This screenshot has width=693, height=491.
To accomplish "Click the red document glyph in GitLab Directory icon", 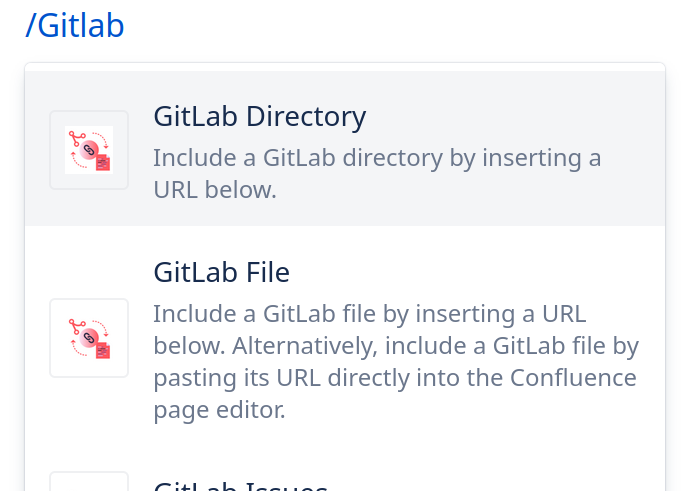I will (103, 163).
